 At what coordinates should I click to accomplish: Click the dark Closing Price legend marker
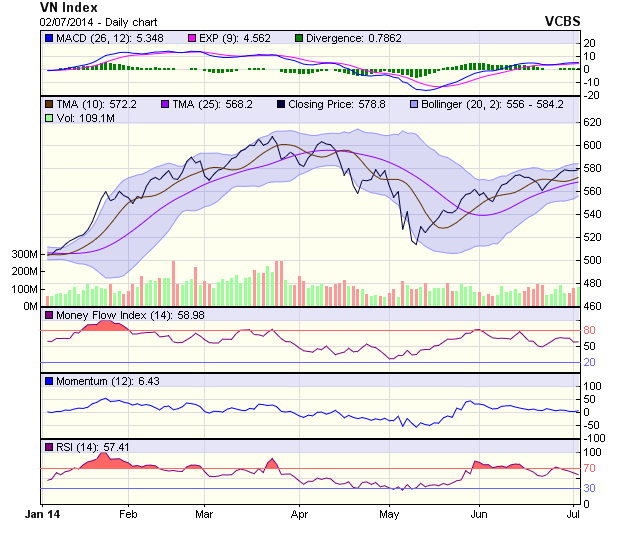pos(281,104)
